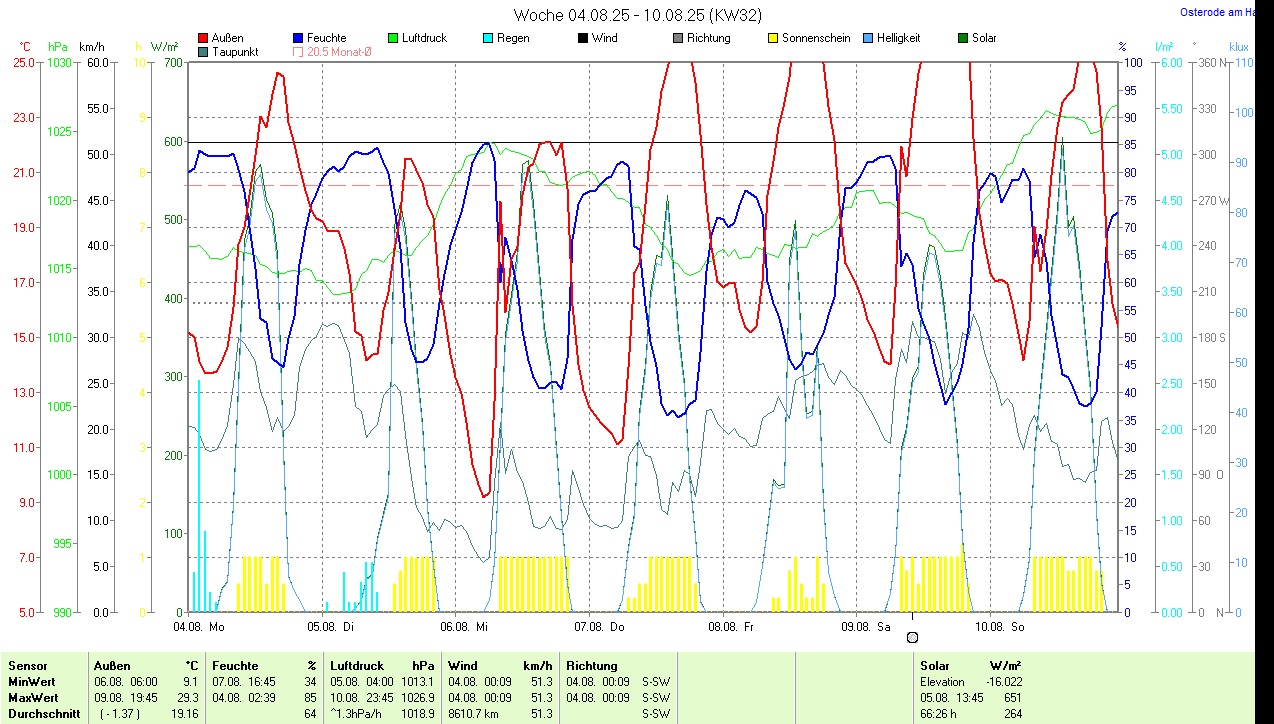Select the dark green Solar legend swatch

pyautogui.click(x=963, y=39)
